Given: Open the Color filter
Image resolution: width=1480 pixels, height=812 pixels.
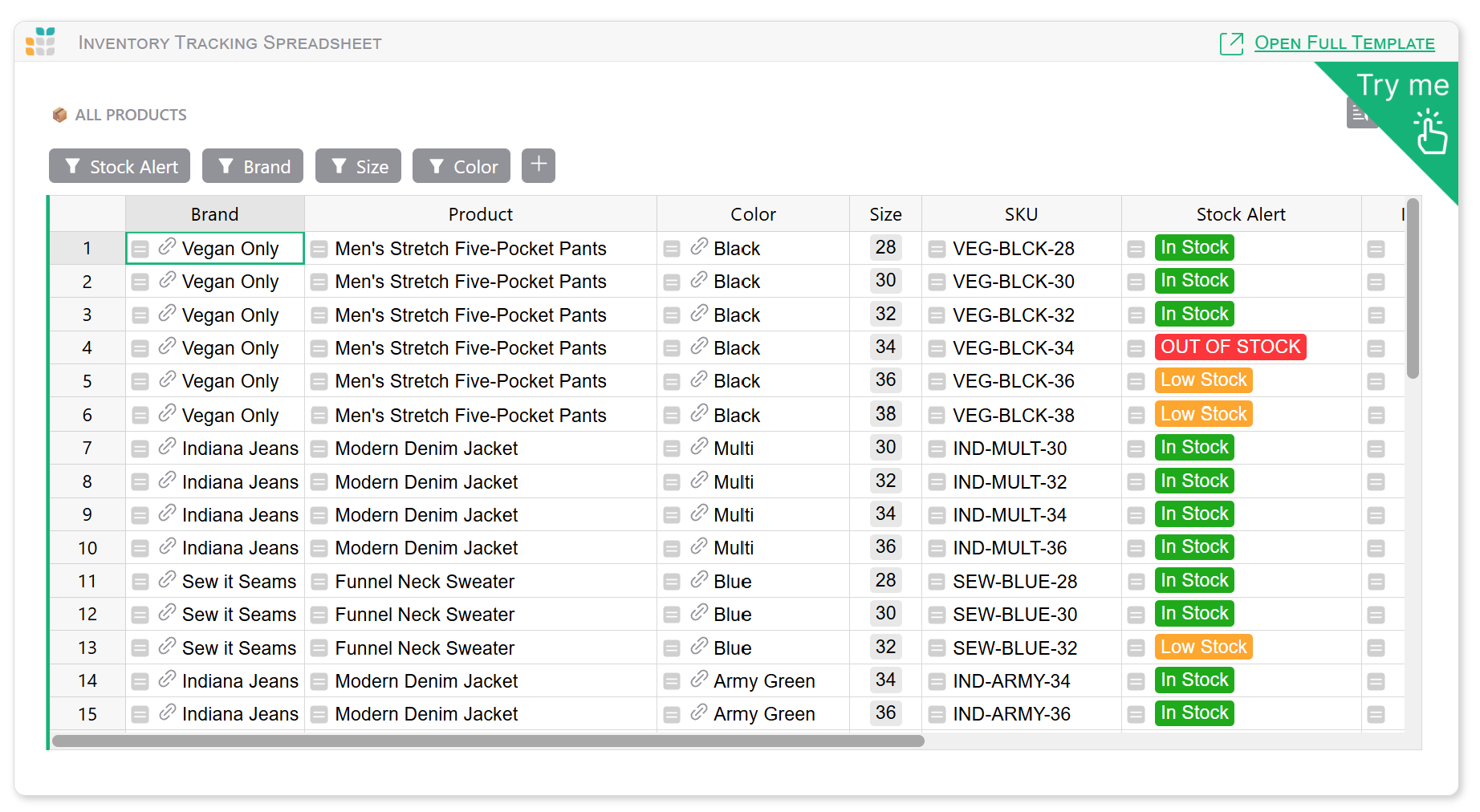Looking at the screenshot, I should coord(461,166).
